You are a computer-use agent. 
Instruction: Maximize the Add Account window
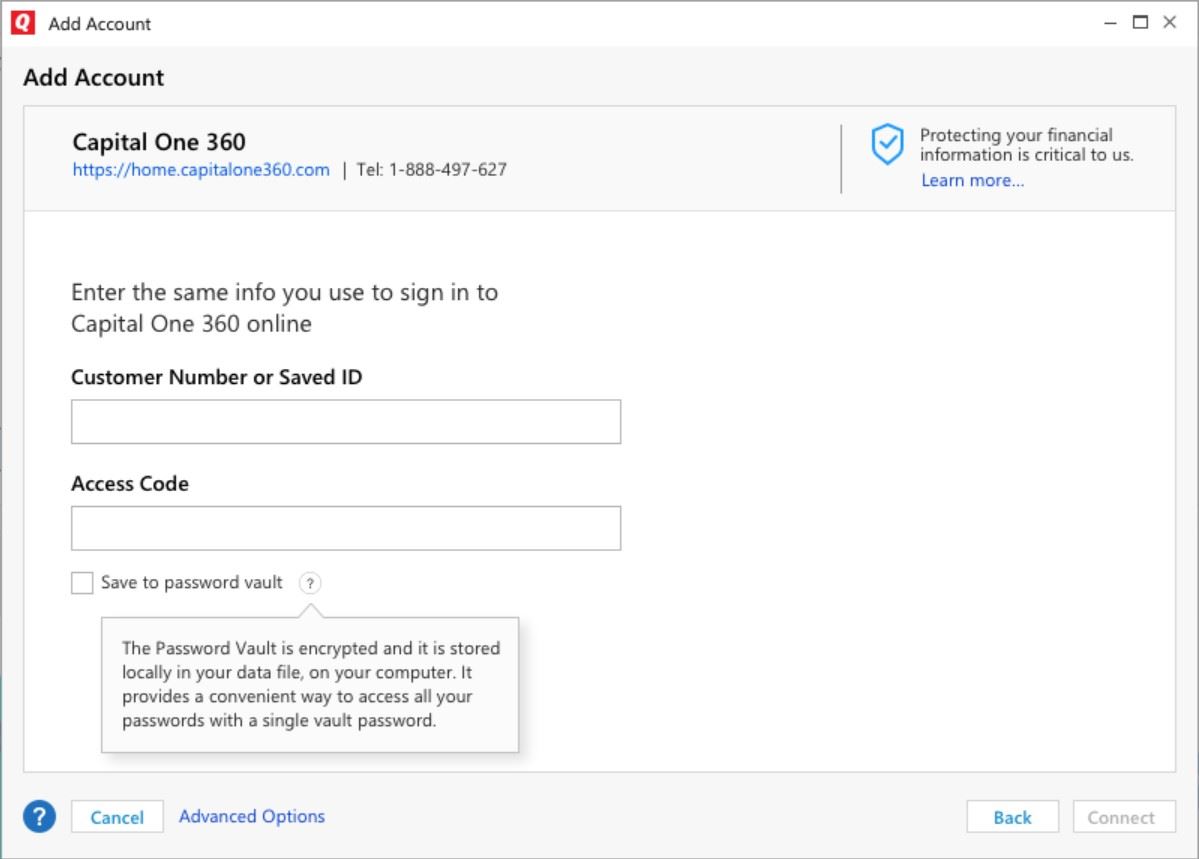[x=1140, y=23]
